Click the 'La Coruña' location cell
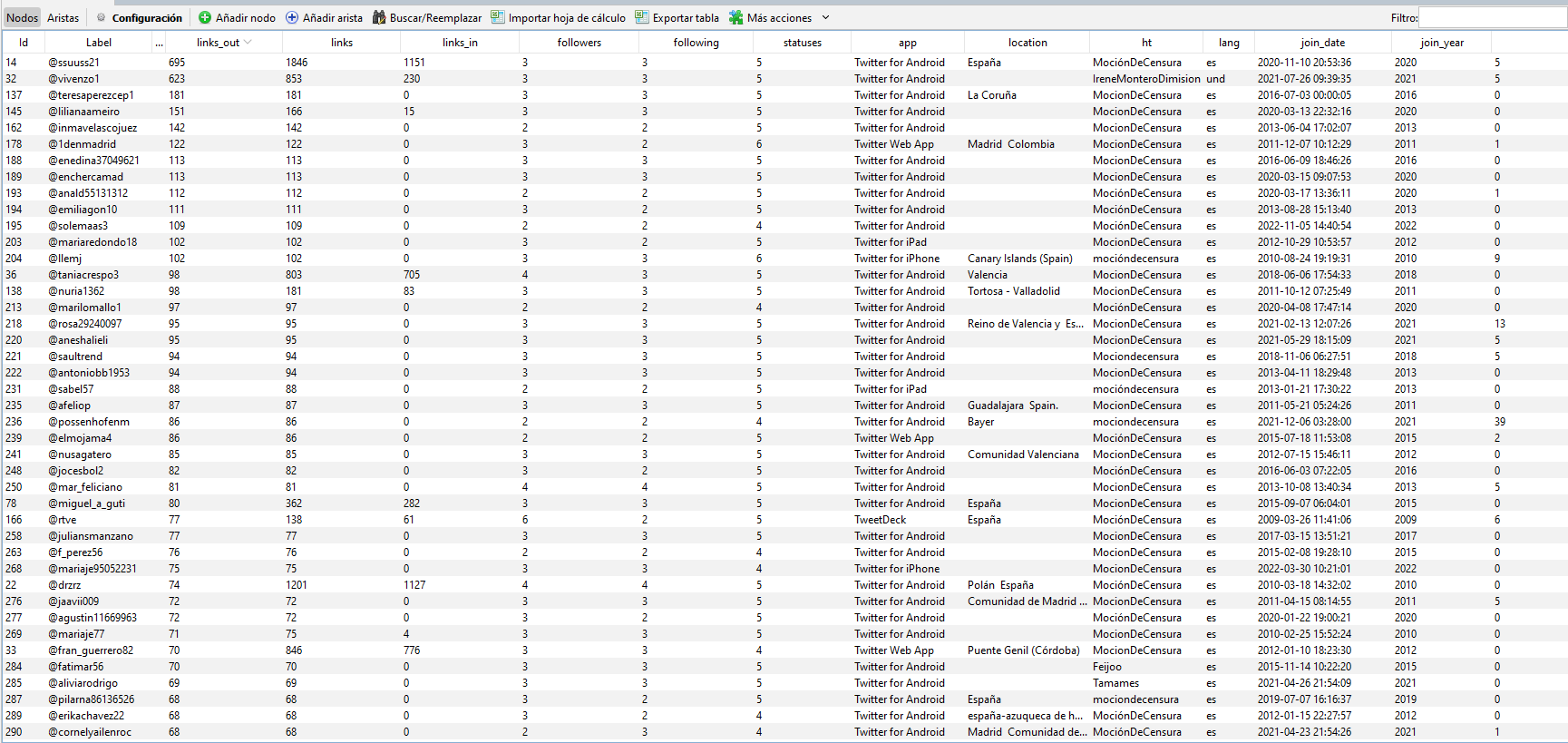Screen dimensions: 1568x743 coord(991,95)
